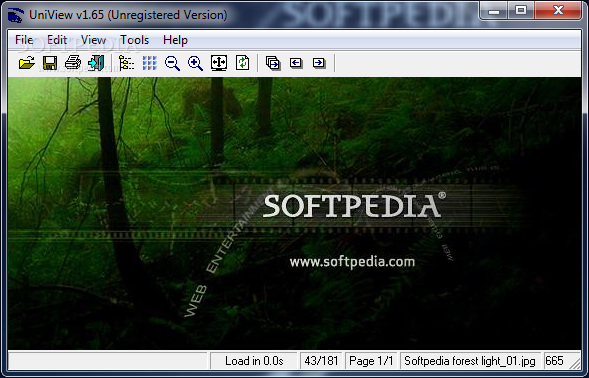Click the window resize grip corner

tap(575, 363)
